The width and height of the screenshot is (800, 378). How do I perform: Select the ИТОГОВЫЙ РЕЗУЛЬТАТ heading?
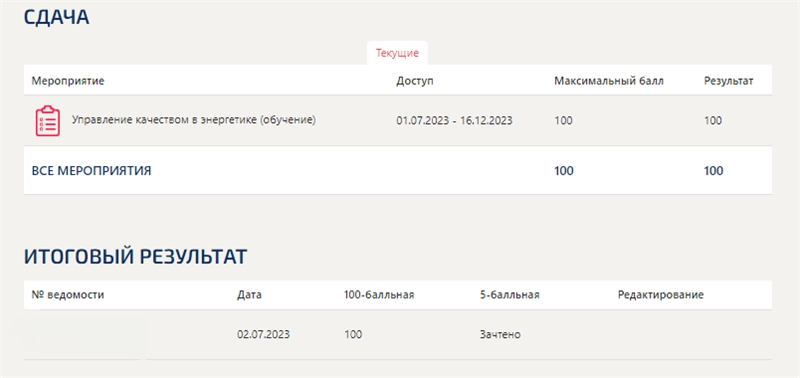click(x=135, y=257)
